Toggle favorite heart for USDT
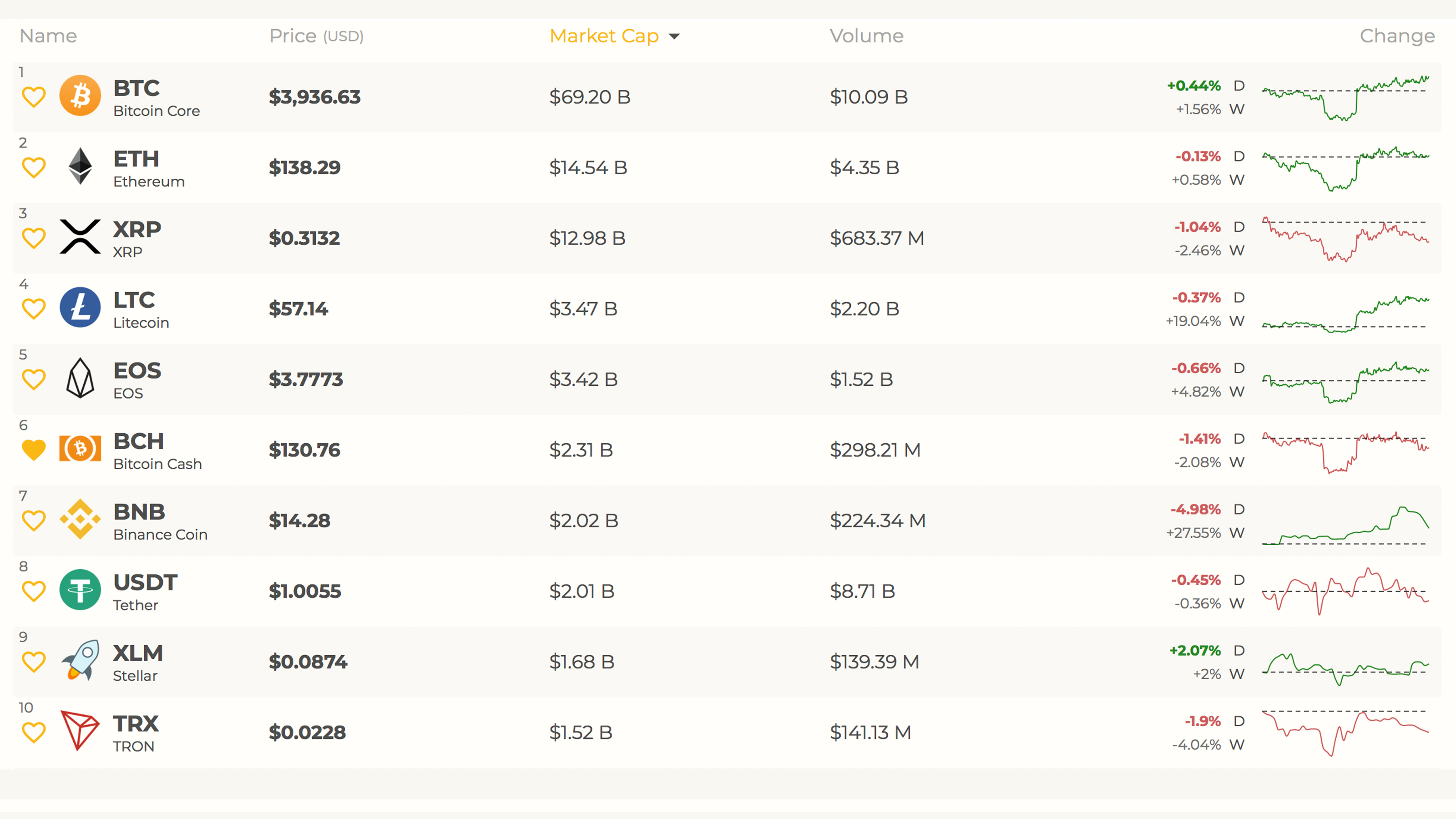 click(33, 591)
